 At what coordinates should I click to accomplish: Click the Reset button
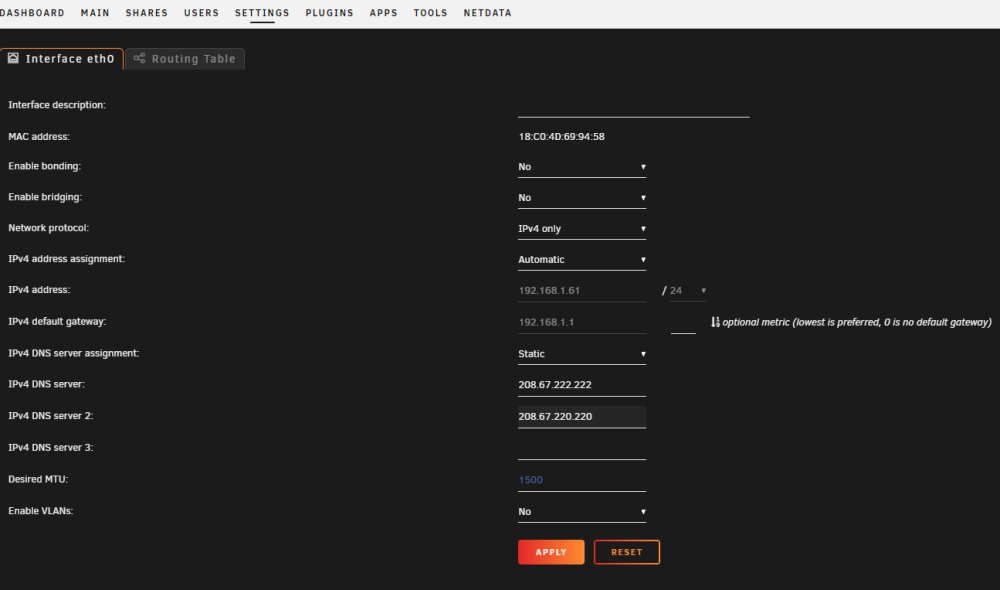(x=626, y=552)
